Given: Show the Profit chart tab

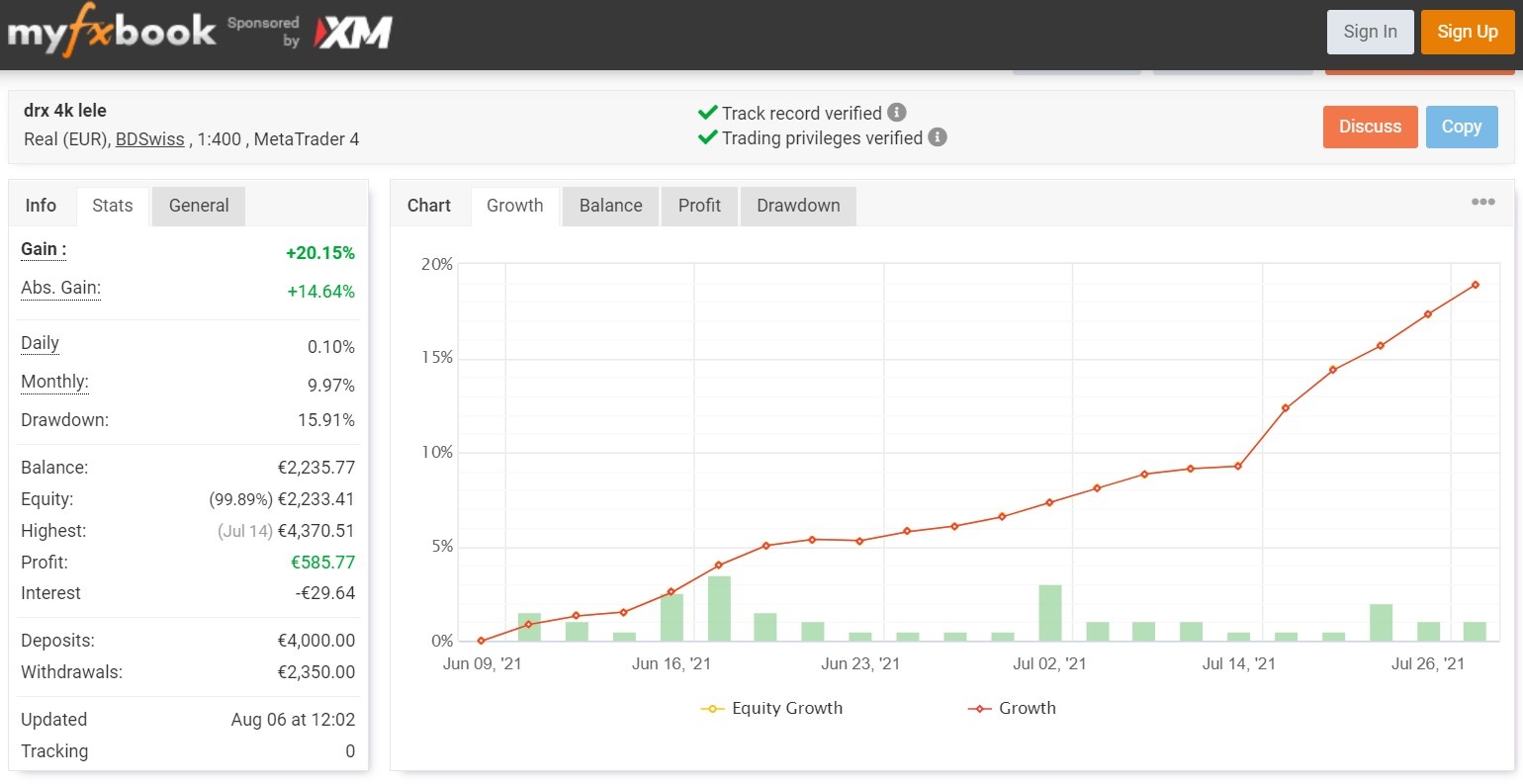Looking at the screenshot, I should [699, 206].
